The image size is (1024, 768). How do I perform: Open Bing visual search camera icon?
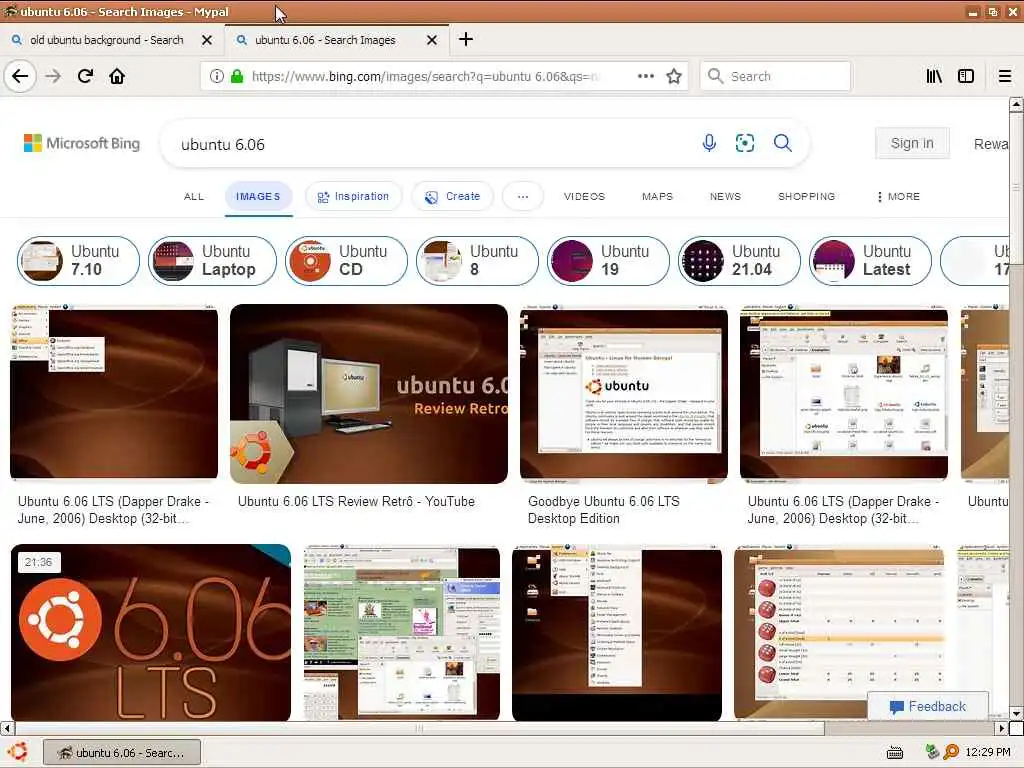745,143
